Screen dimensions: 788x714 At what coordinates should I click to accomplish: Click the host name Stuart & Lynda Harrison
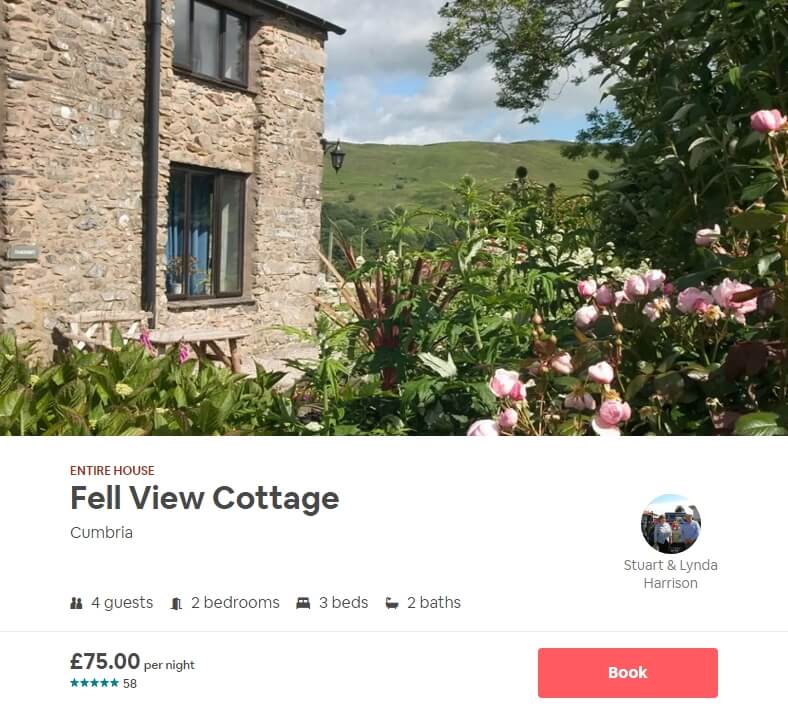[x=670, y=574]
